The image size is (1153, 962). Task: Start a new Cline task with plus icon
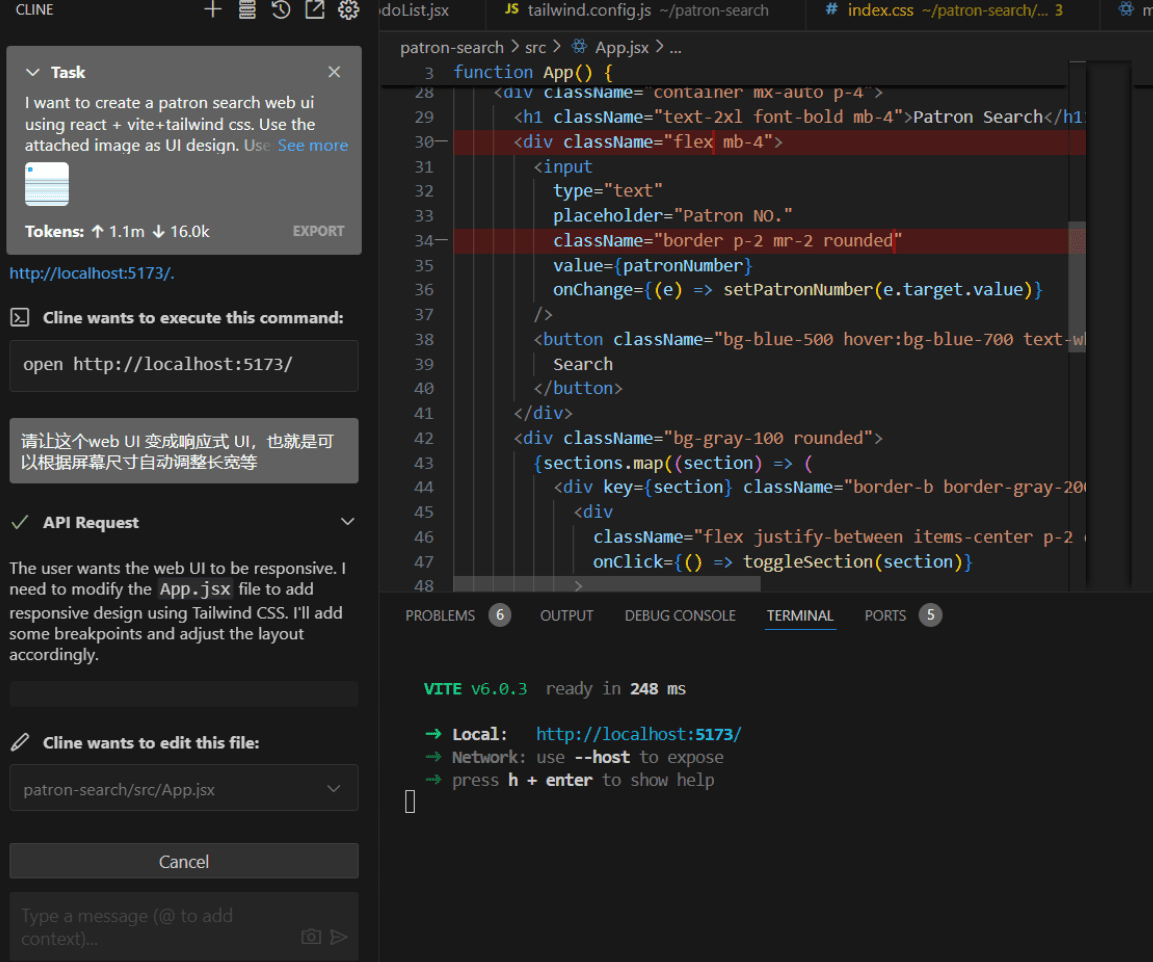[x=213, y=10]
